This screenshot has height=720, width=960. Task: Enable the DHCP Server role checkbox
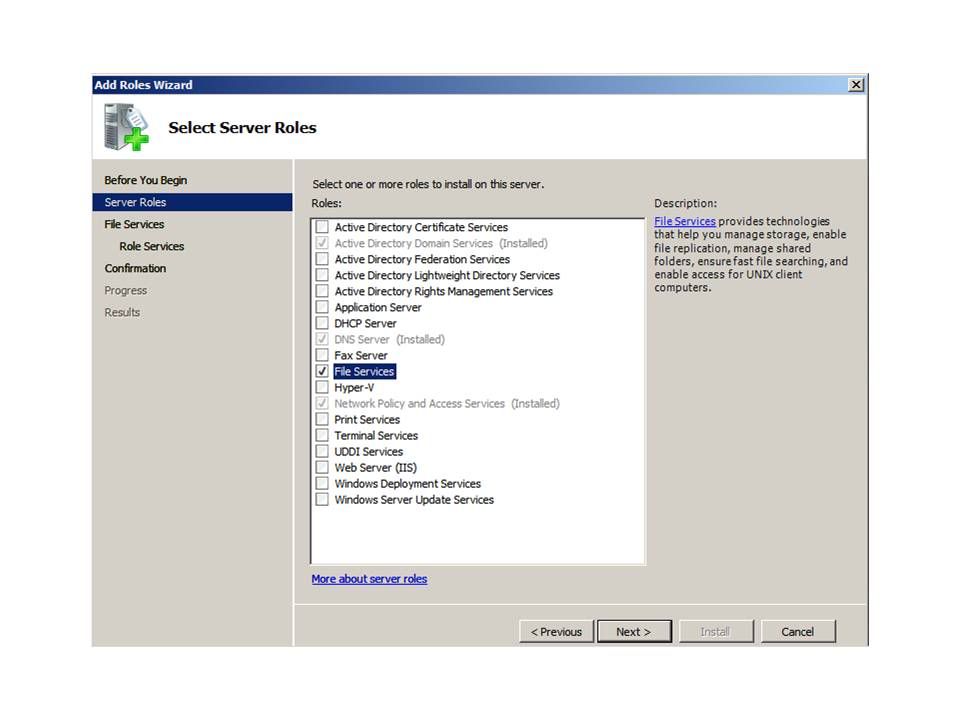tap(322, 324)
